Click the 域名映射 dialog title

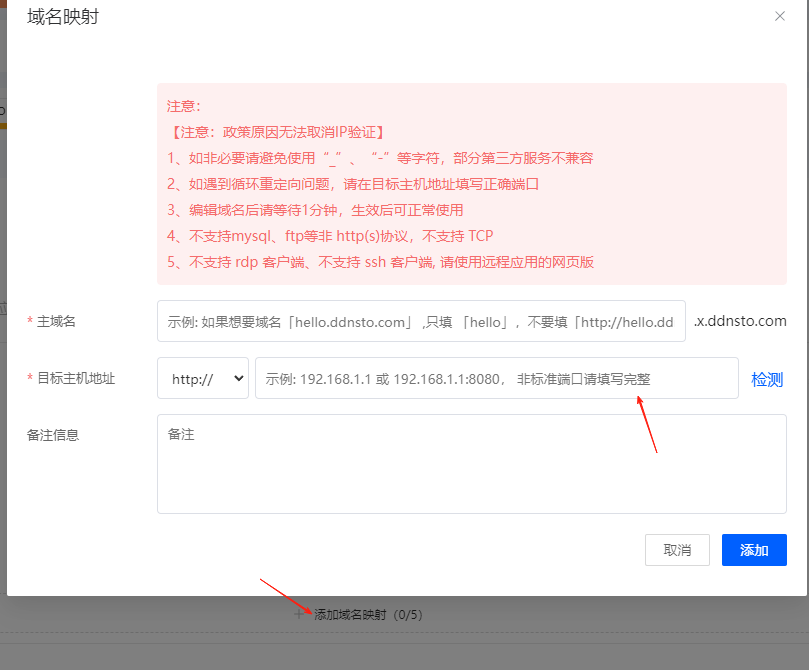63,17
